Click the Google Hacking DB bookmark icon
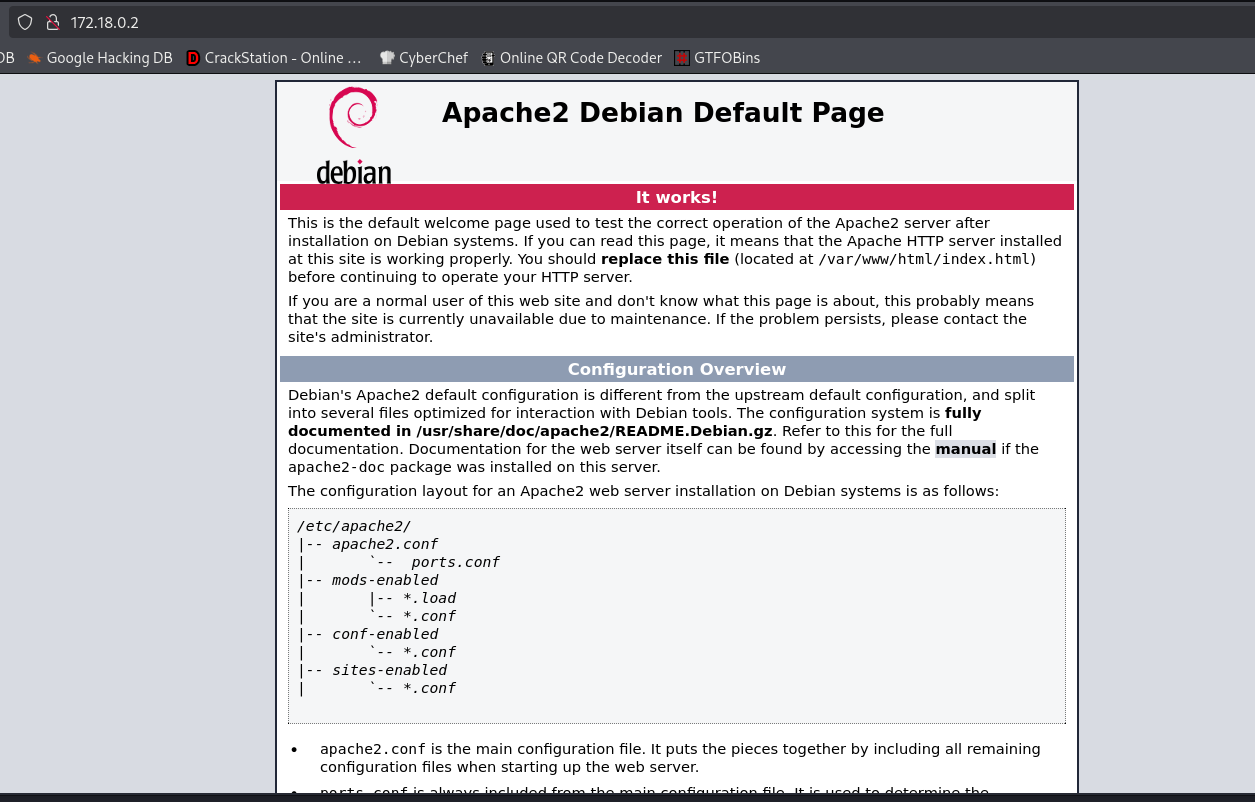 pos(35,58)
